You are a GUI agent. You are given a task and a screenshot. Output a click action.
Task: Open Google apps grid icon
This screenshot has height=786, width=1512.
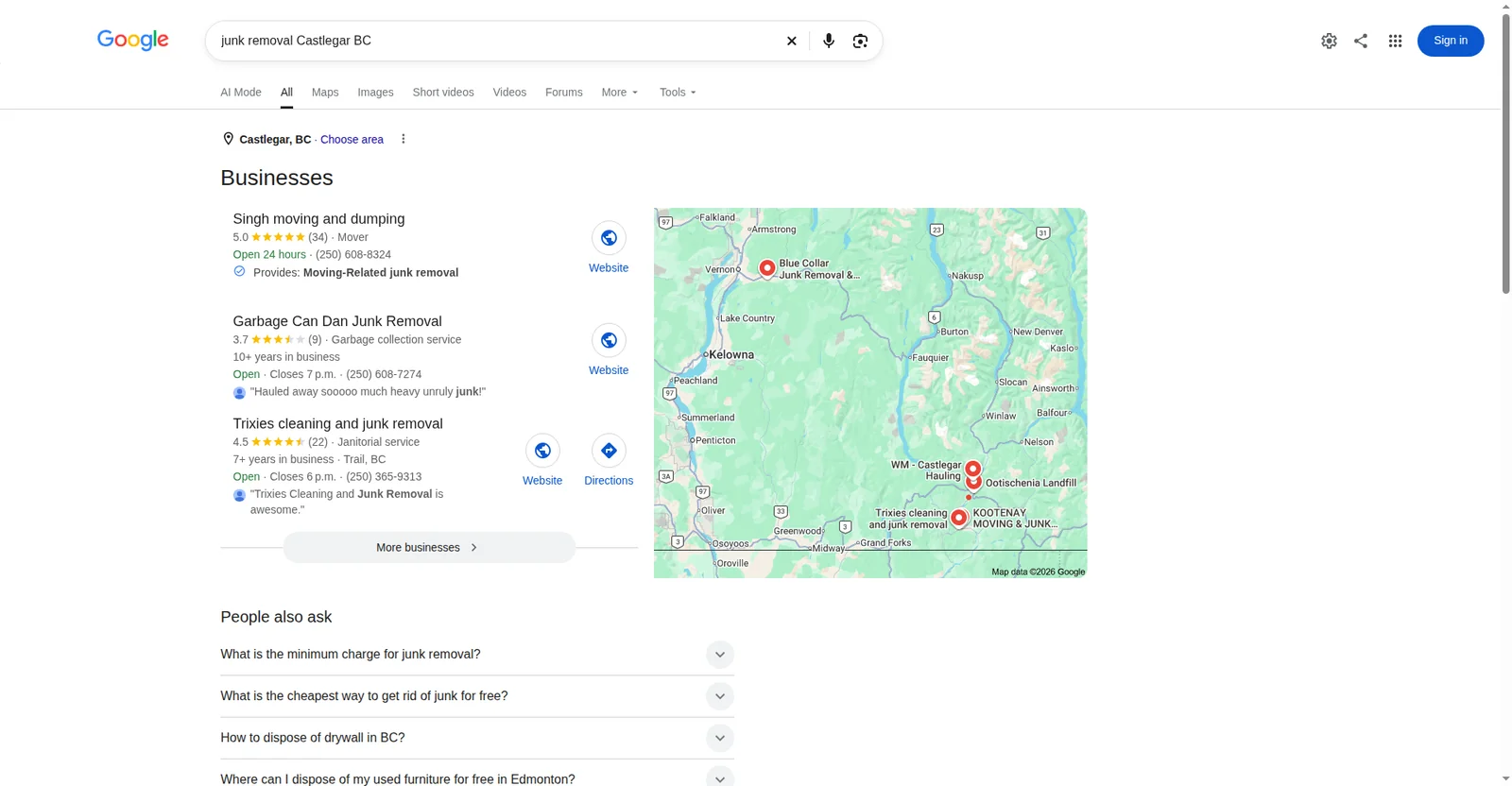[1395, 41]
